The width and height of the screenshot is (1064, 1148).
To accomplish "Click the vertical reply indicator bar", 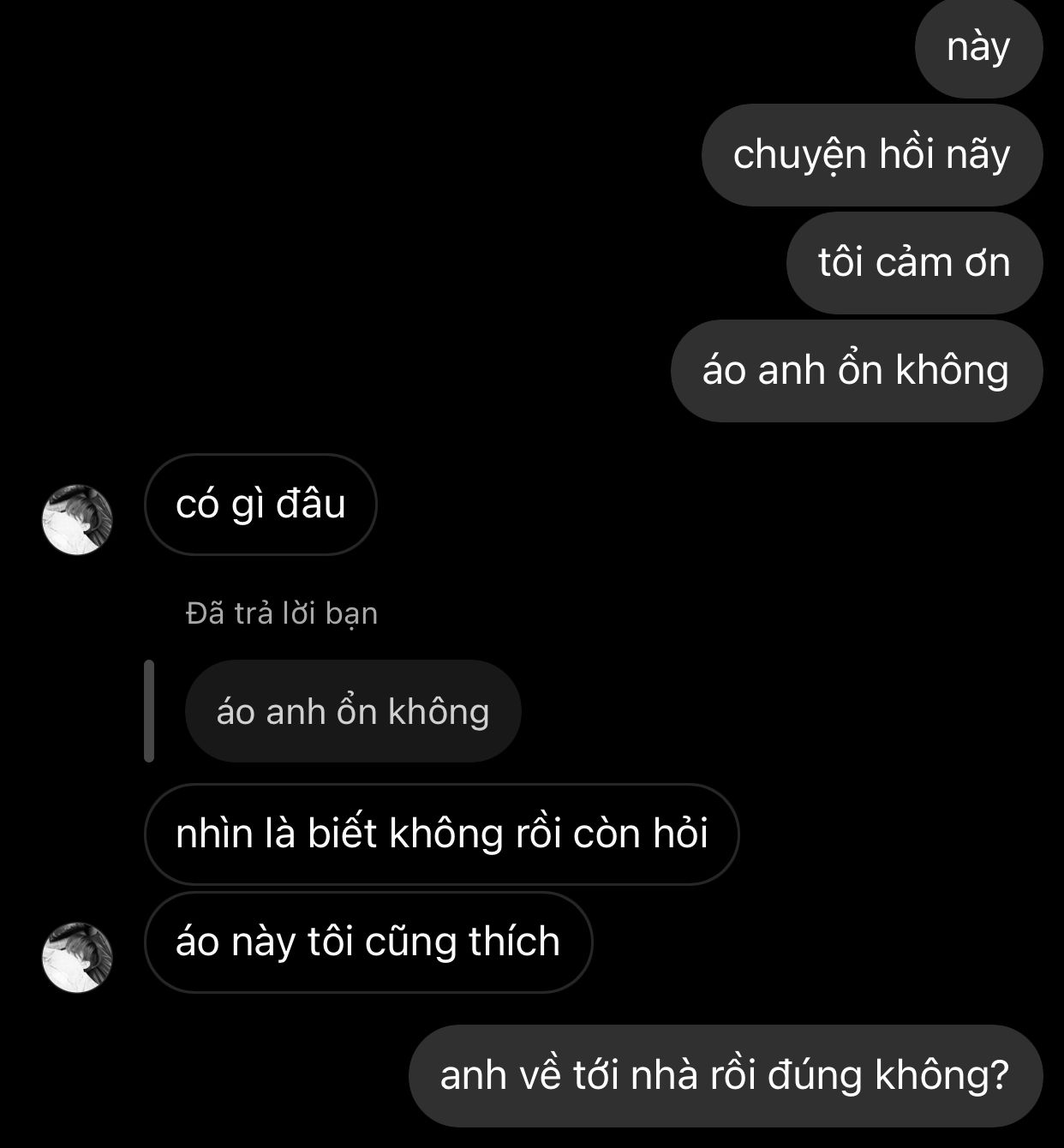I will coord(149,711).
